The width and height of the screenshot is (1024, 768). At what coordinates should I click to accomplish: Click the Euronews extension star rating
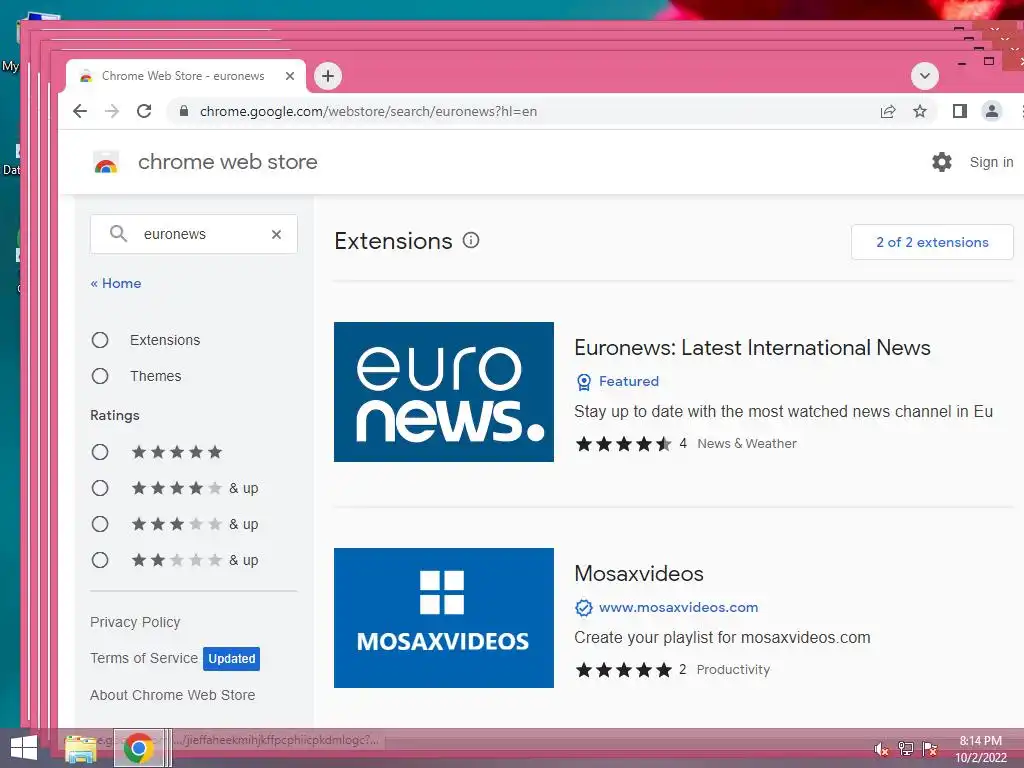(623, 444)
